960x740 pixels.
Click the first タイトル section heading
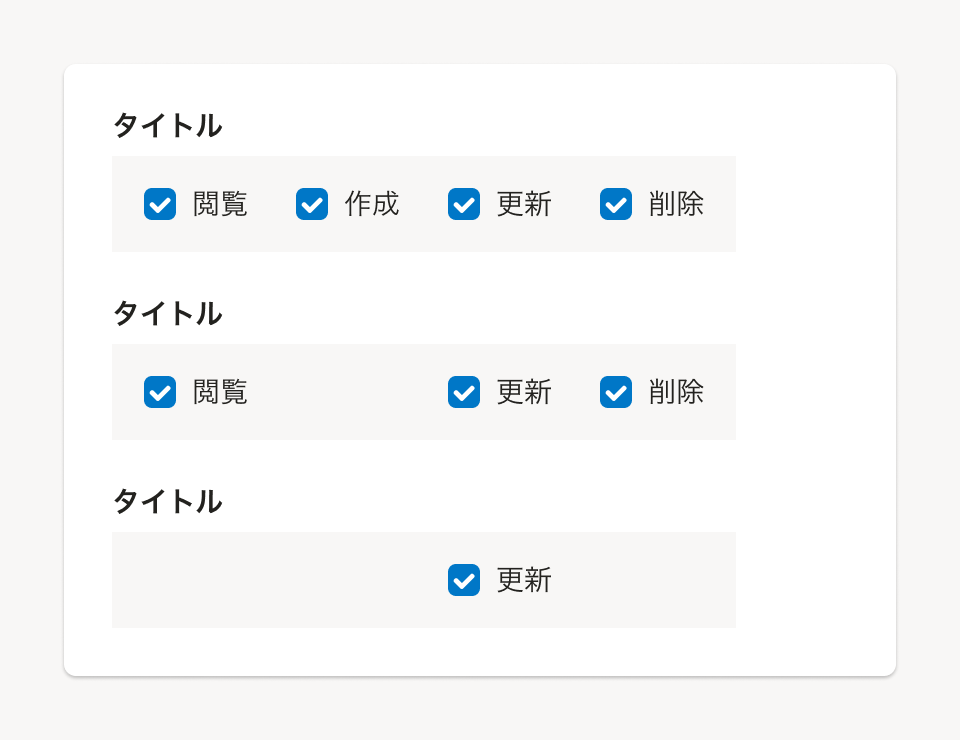(x=167, y=126)
